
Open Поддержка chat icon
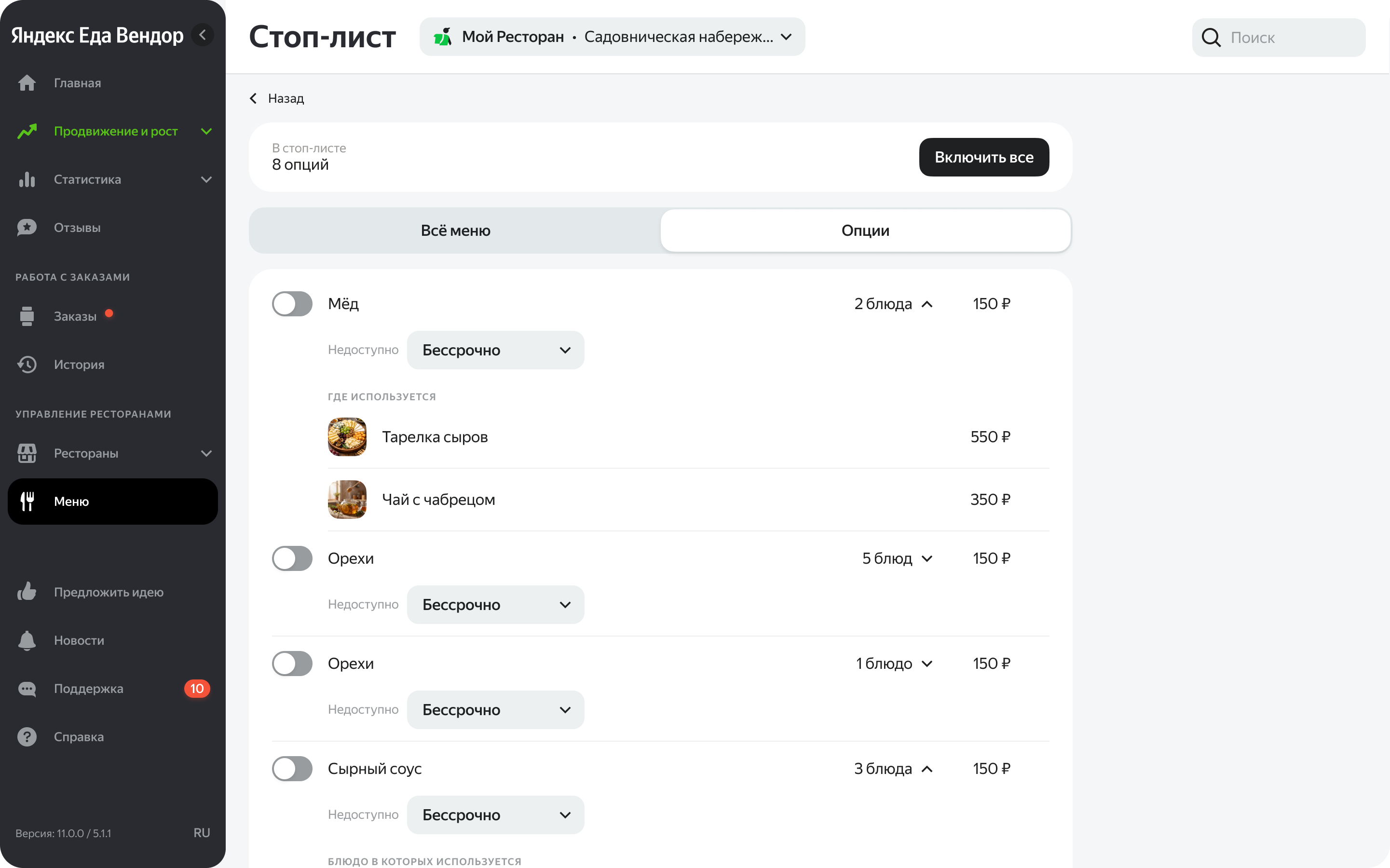(27, 688)
